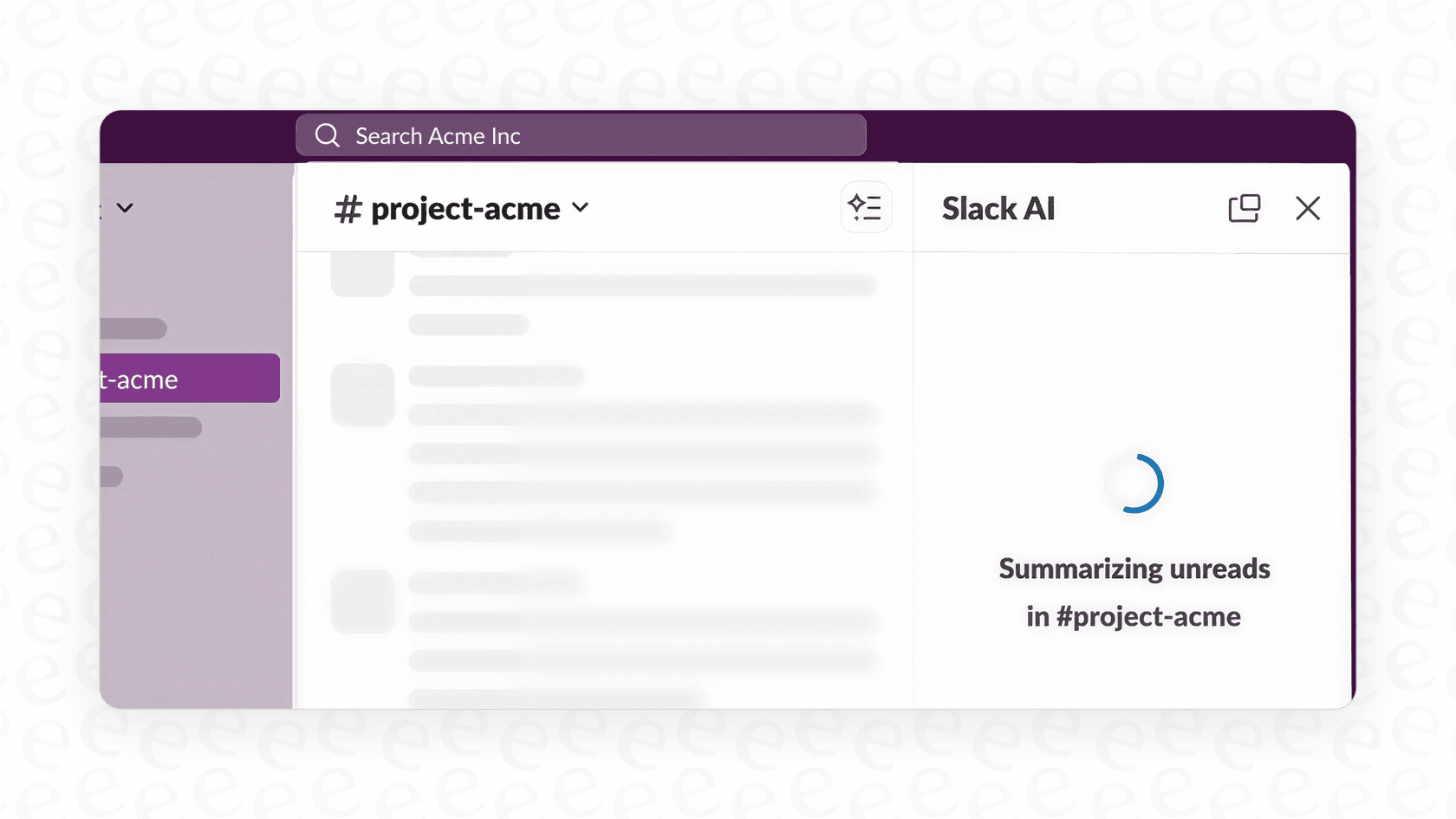
Task: Pop out the Slack AI panel into a window
Action: coord(1245,208)
